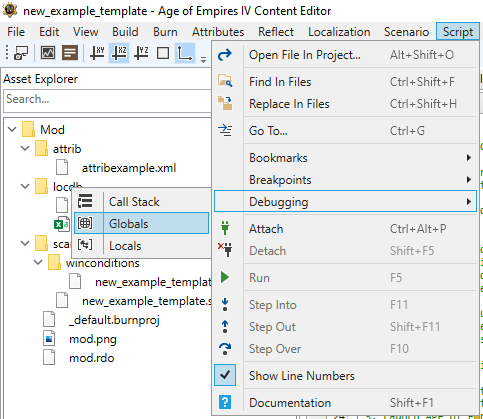Click the Replace In Files icon
Image resolution: width=483 pixels, height=419 pixels.
tap(225, 103)
